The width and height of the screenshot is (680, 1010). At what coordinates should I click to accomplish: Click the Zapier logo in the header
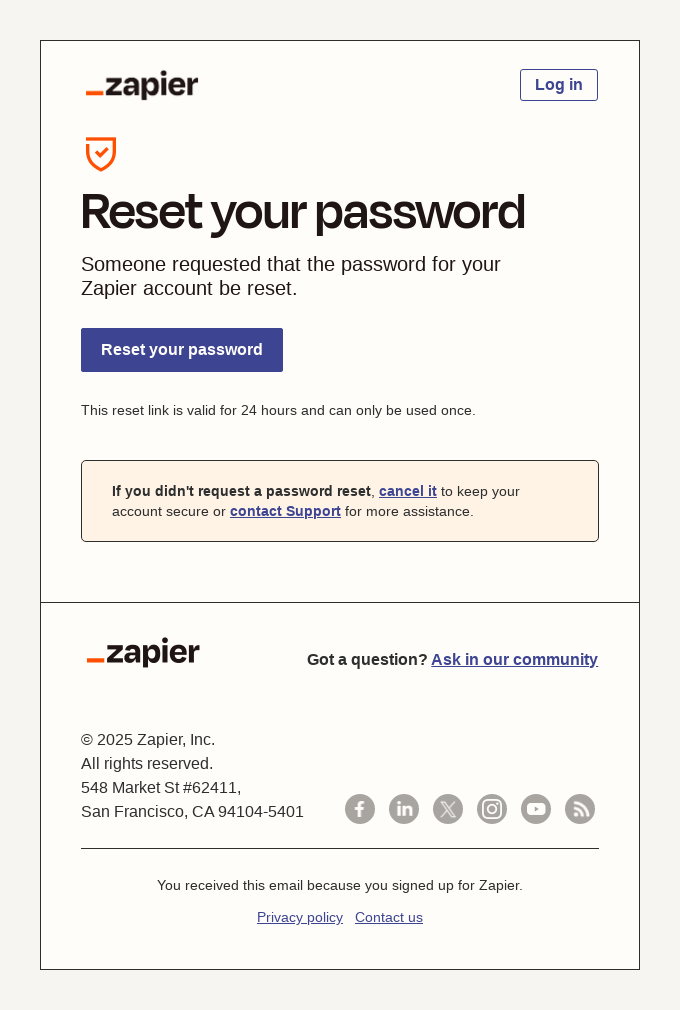pyautogui.click(x=142, y=85)
